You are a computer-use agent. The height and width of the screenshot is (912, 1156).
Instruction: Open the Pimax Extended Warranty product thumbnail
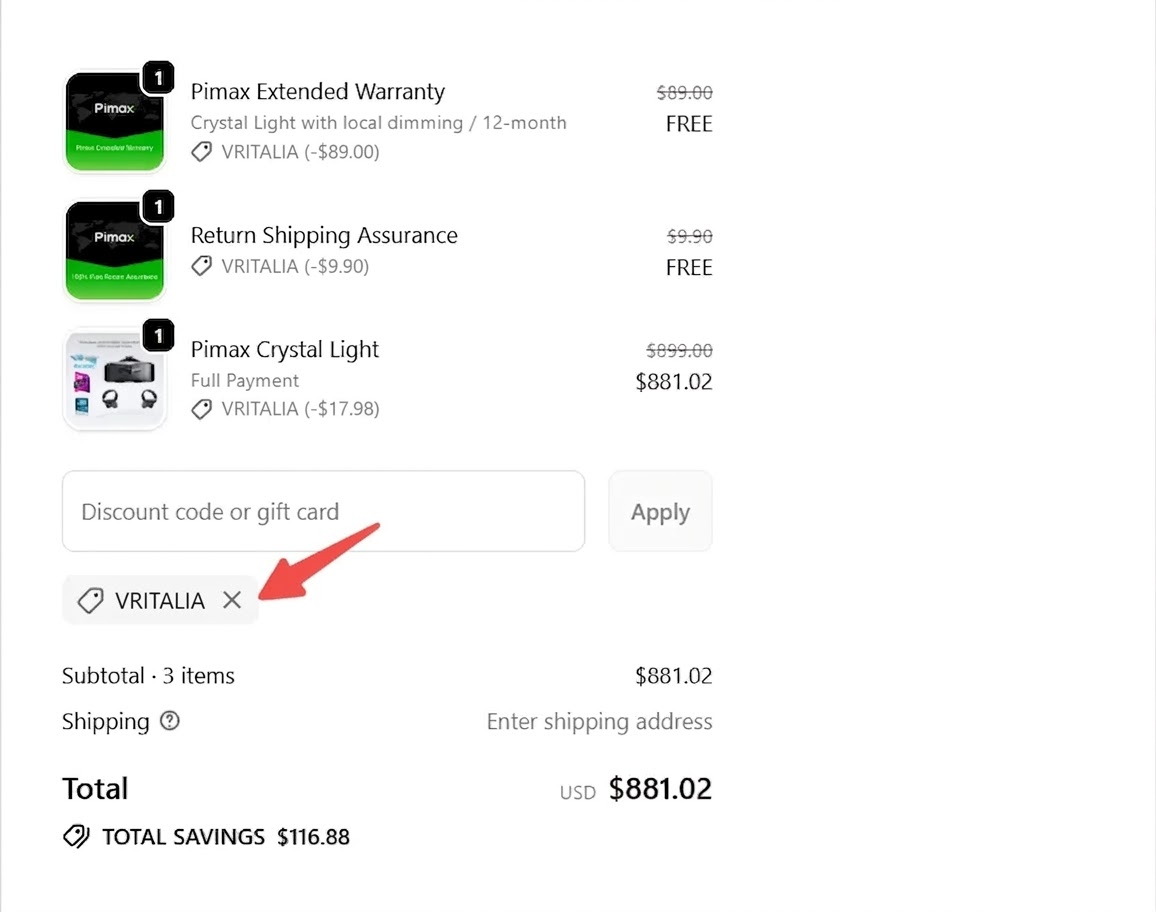[114, 123]
